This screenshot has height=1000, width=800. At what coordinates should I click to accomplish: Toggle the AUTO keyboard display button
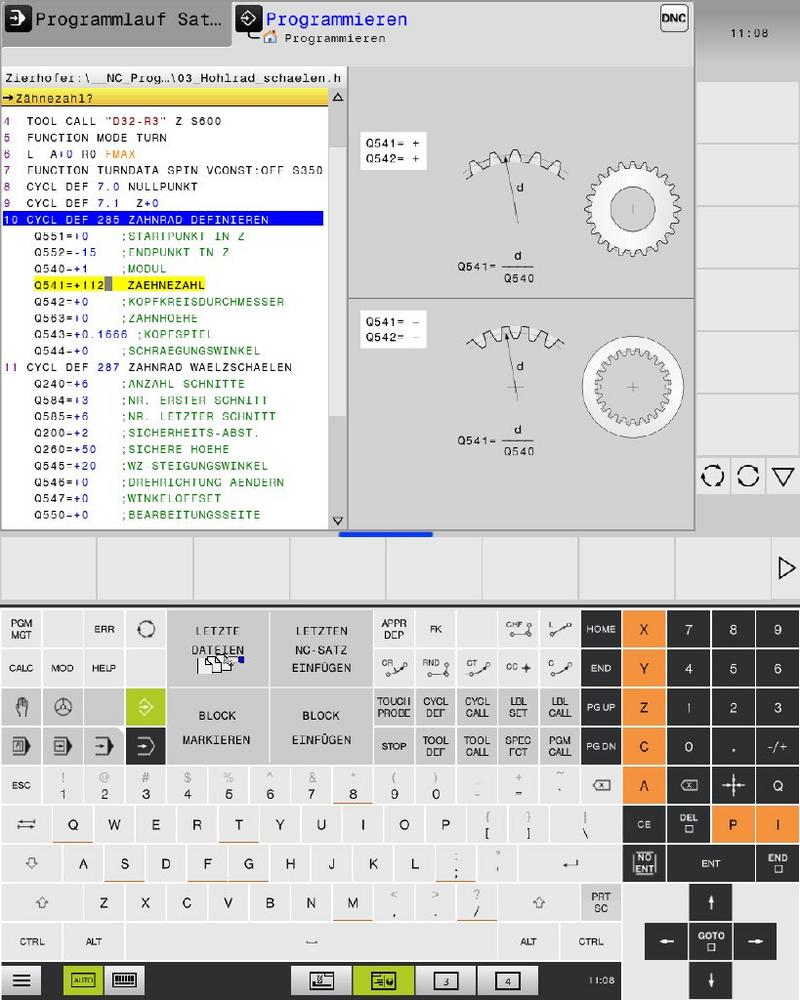click(83, 980)
